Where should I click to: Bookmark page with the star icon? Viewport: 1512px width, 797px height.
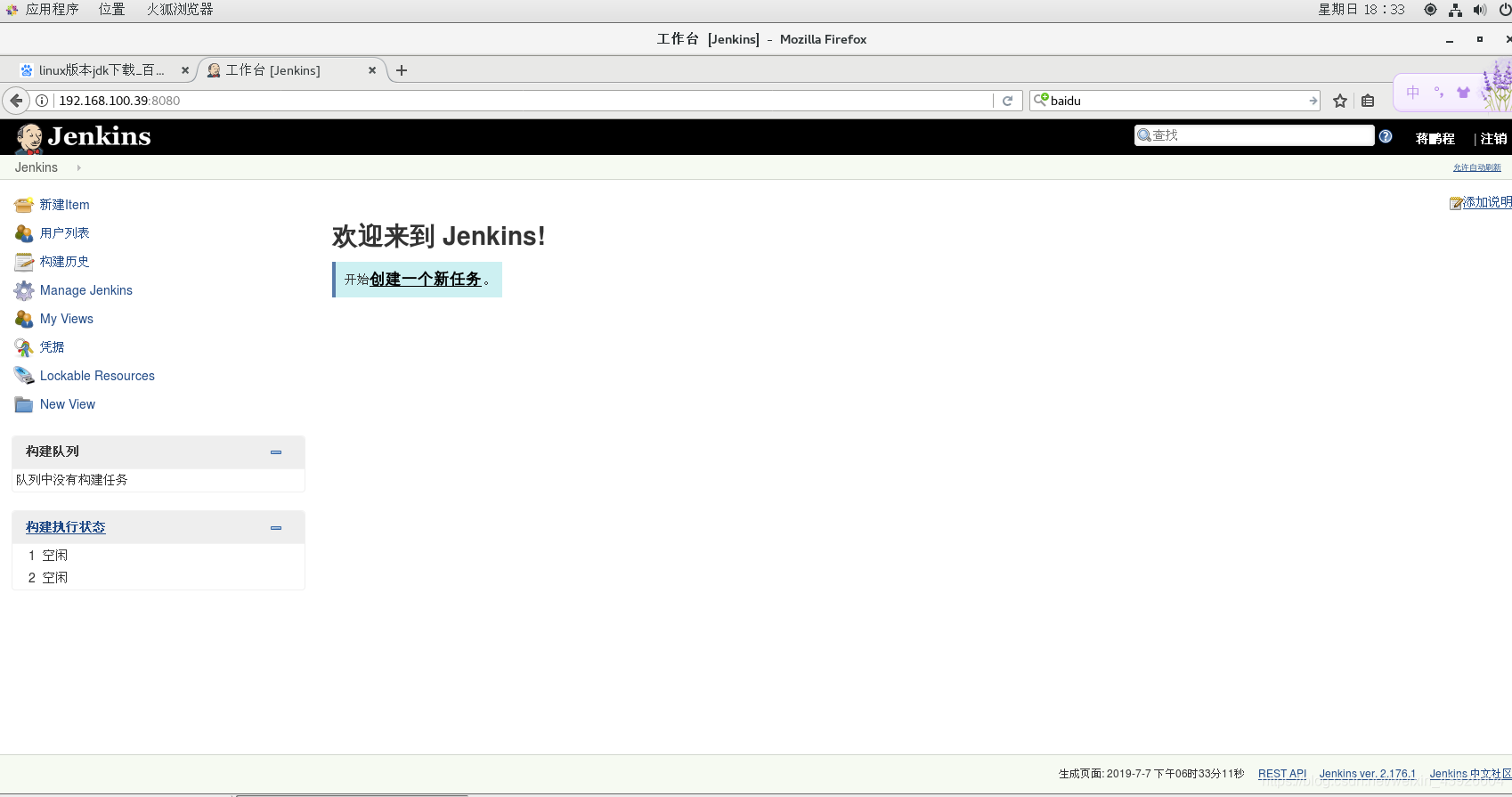tap(1340, 101)
